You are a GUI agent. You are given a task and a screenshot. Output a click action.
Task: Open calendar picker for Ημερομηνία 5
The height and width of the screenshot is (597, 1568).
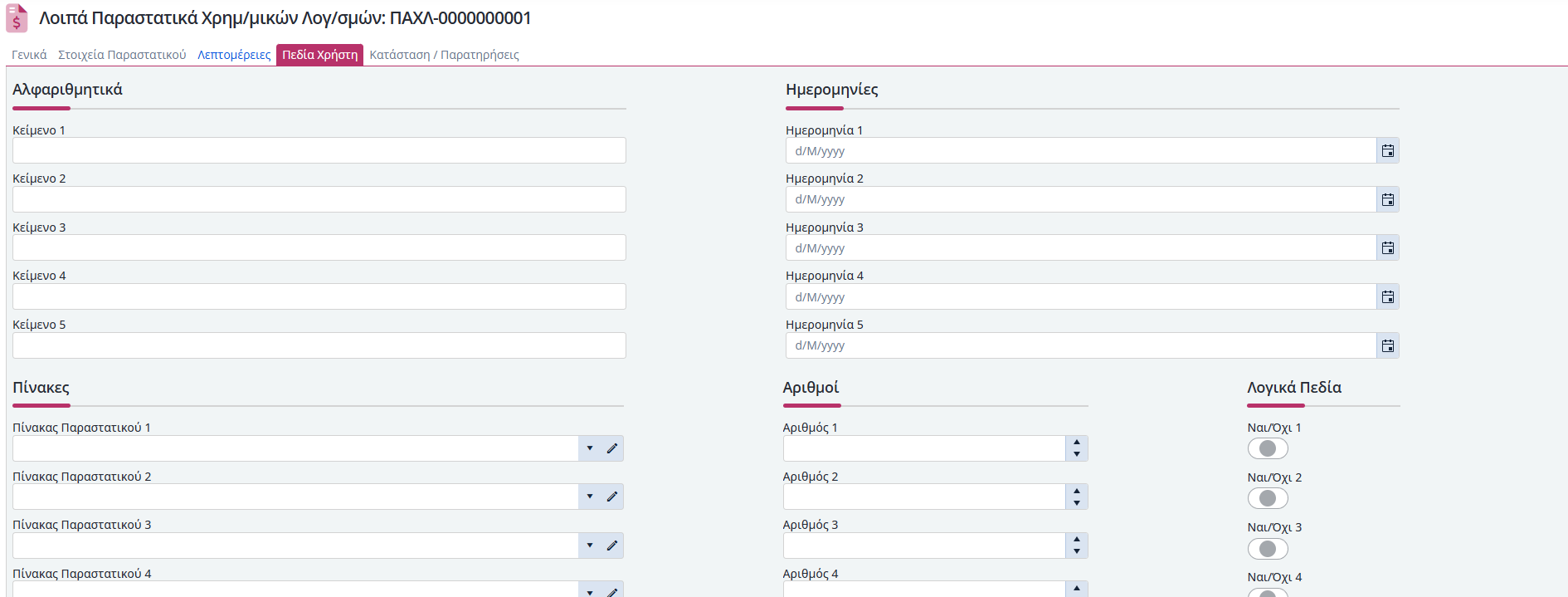point(1388,345)
